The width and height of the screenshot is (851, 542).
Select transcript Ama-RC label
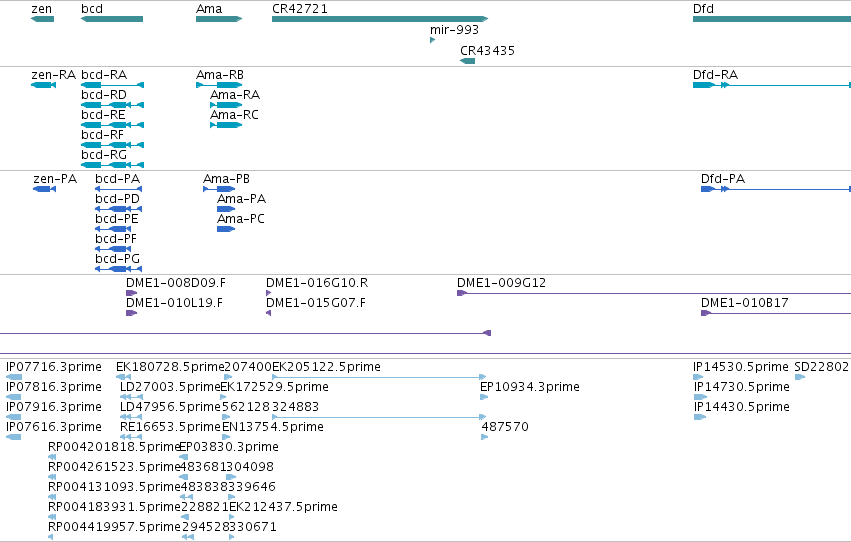coord(234,115)
